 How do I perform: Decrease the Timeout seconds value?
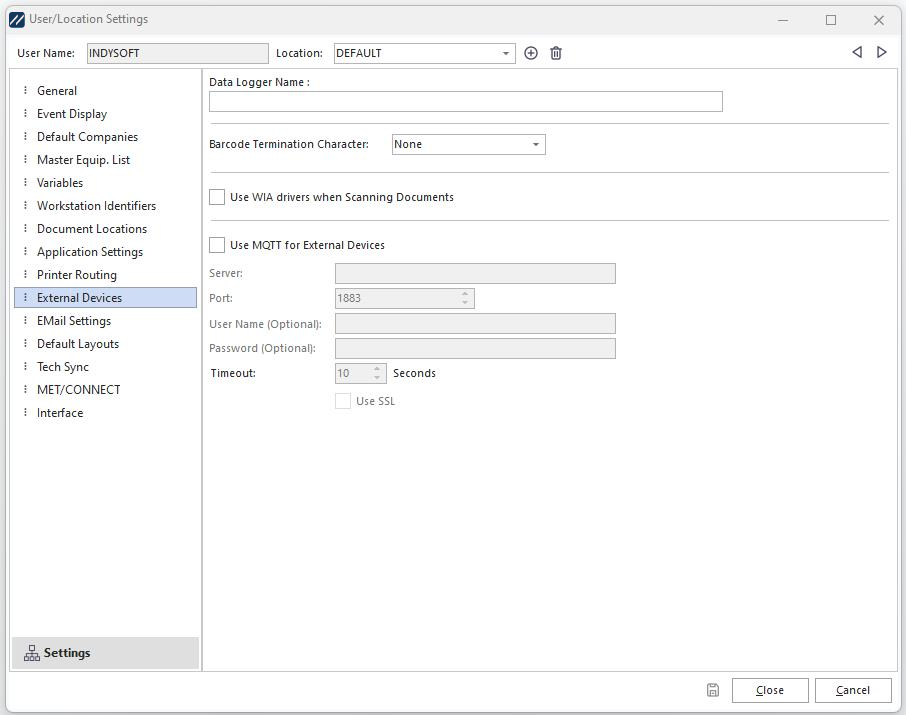pyautogui.click(x=377, y=378)
